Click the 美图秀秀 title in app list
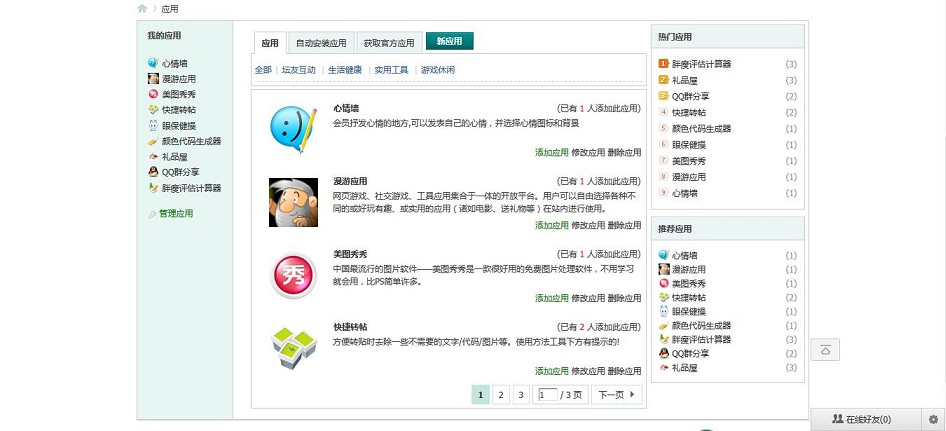Viewport: 946px width, 431px height. 350,254
